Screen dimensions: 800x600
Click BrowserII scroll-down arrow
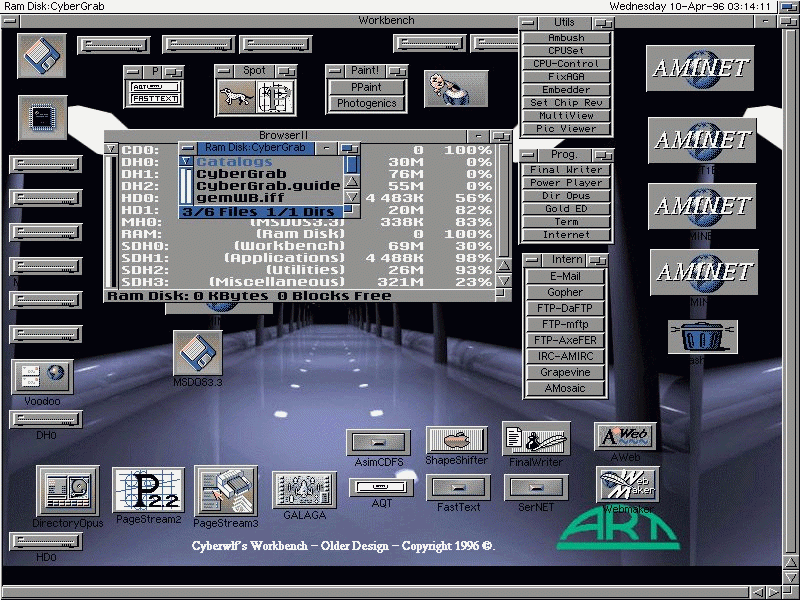coord(504,281)
